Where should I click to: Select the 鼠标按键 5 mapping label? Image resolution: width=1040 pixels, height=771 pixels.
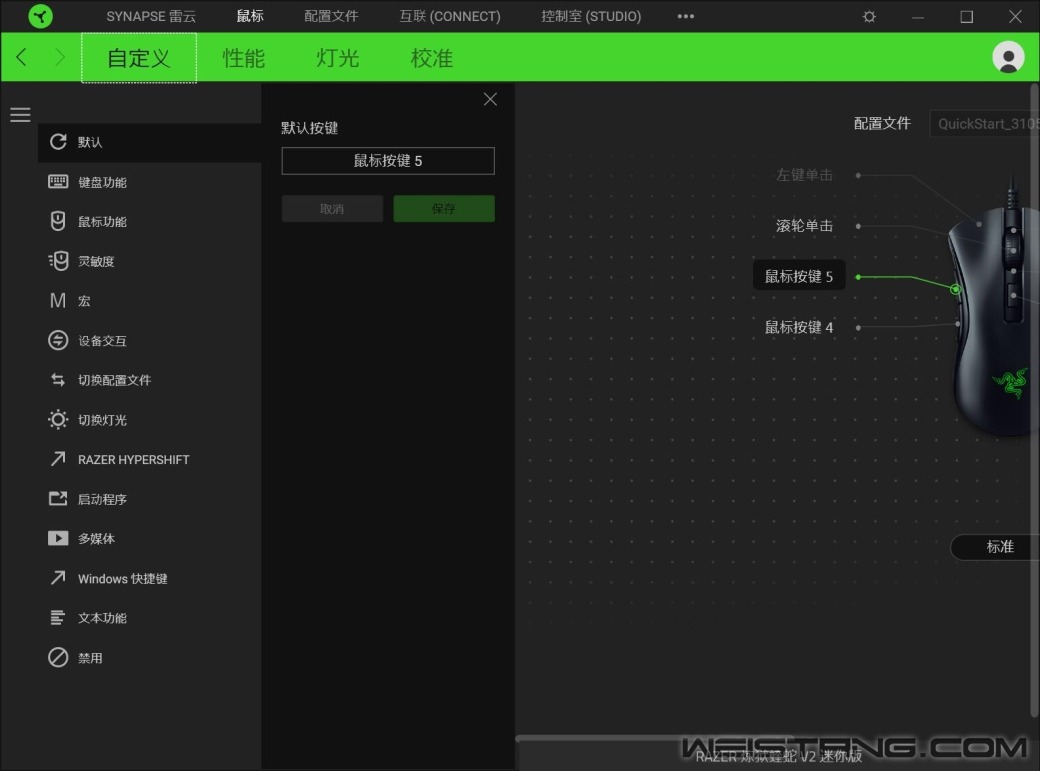click(x=799, y=276)
